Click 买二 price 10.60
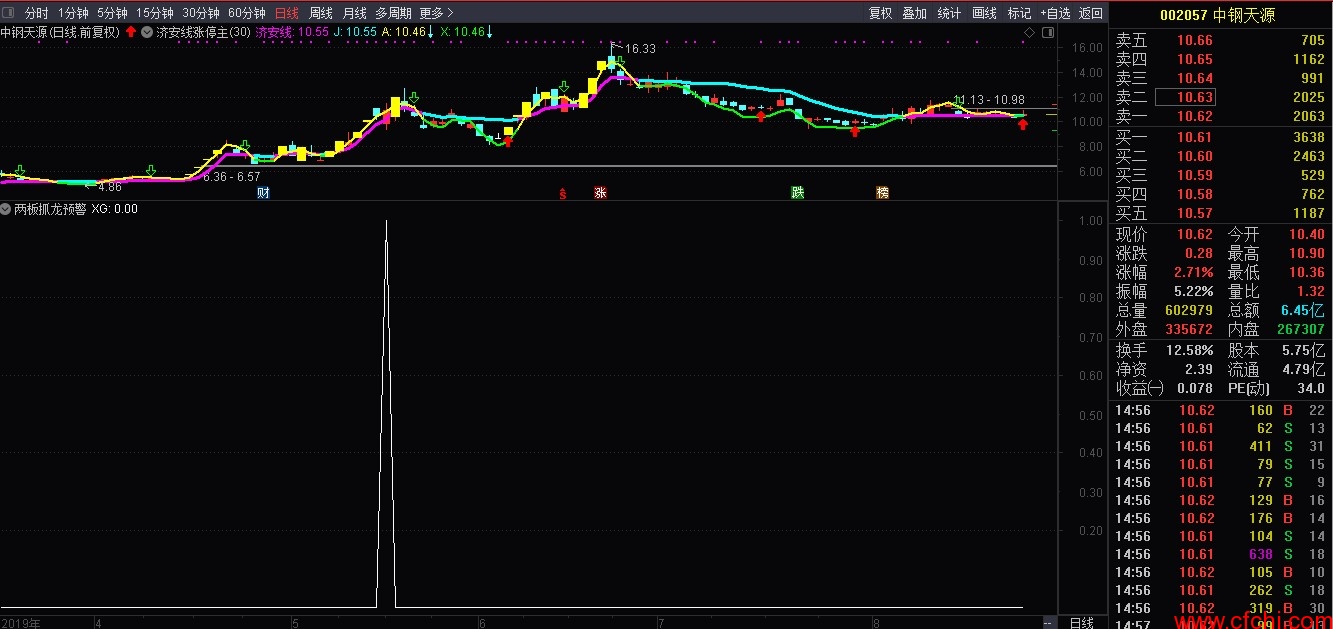The image size is (1333, 629). (x=1195, y=156)
